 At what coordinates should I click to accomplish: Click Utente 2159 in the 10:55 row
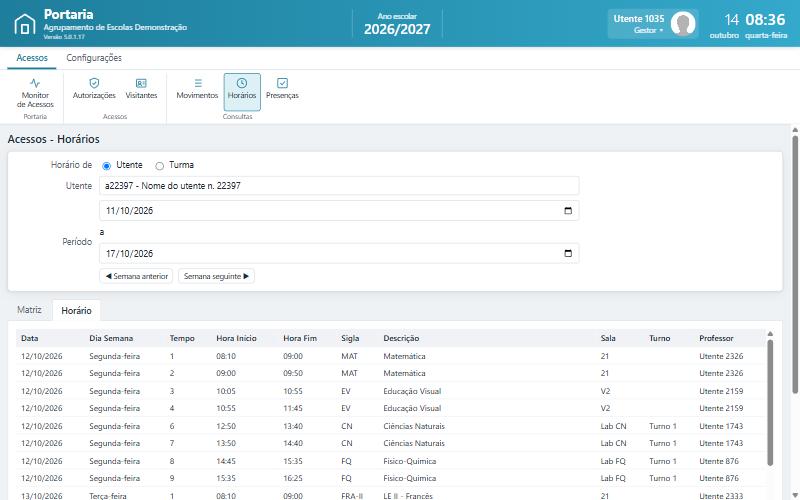[x=721, y=408]
